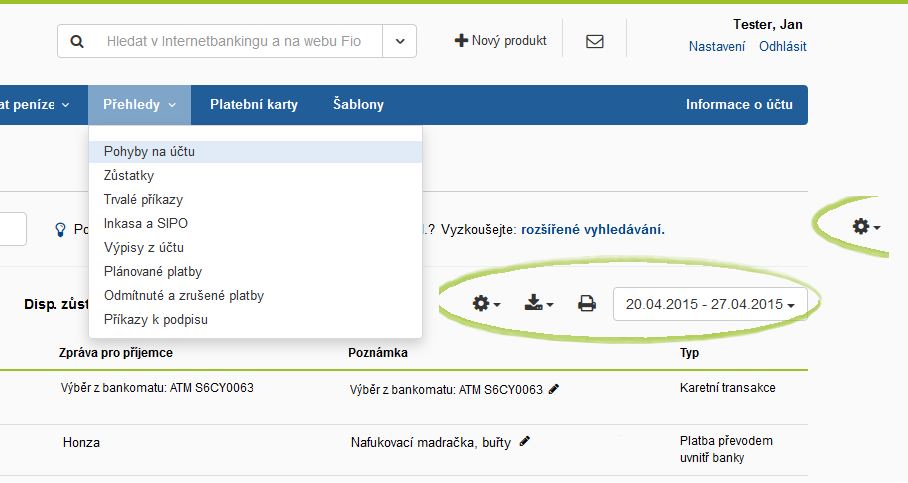This screenshot has height=483, width=908.
Task: Click into the Hledat v Internetbankingu search field
Action: (234, 41)
